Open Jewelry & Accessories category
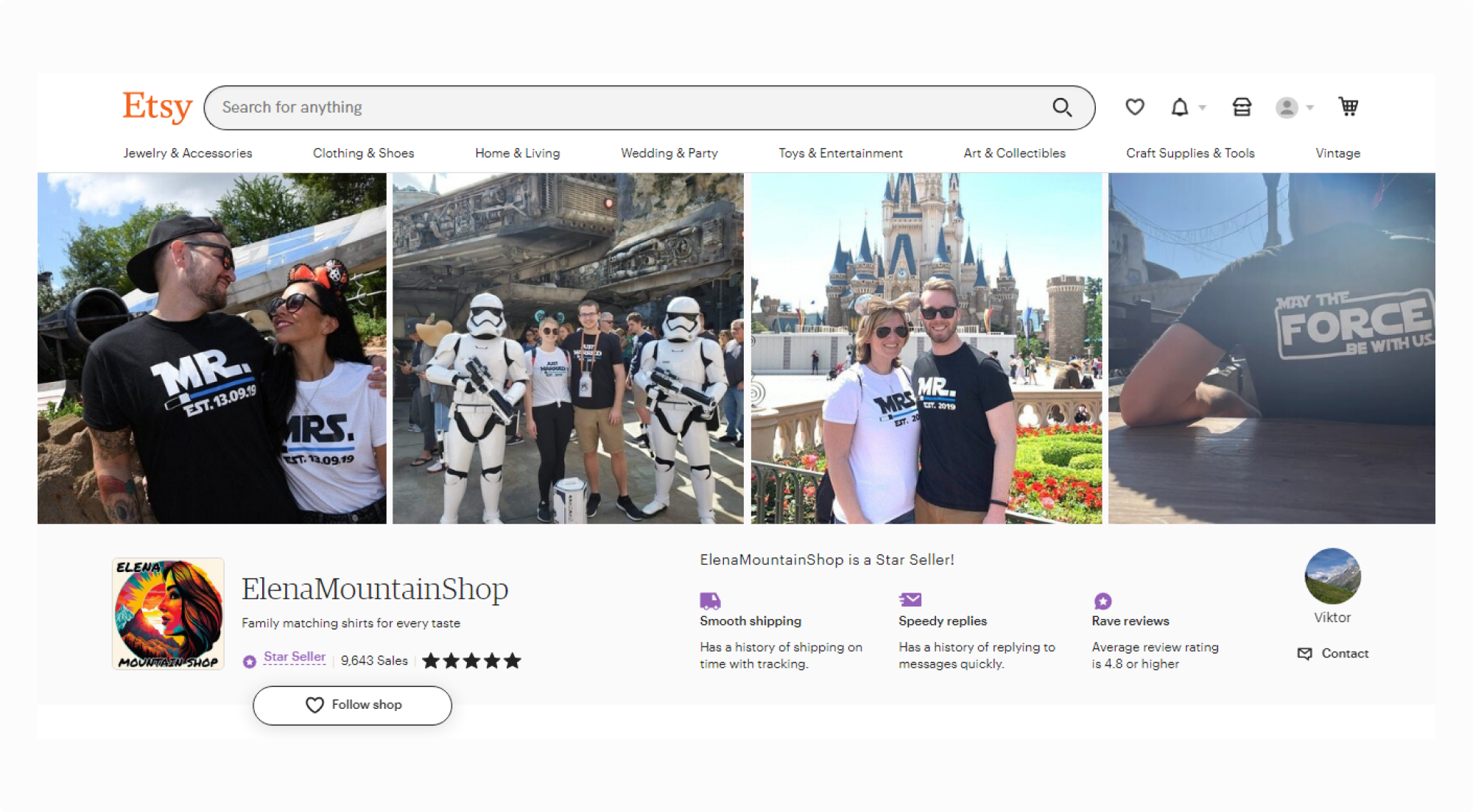 188,153
